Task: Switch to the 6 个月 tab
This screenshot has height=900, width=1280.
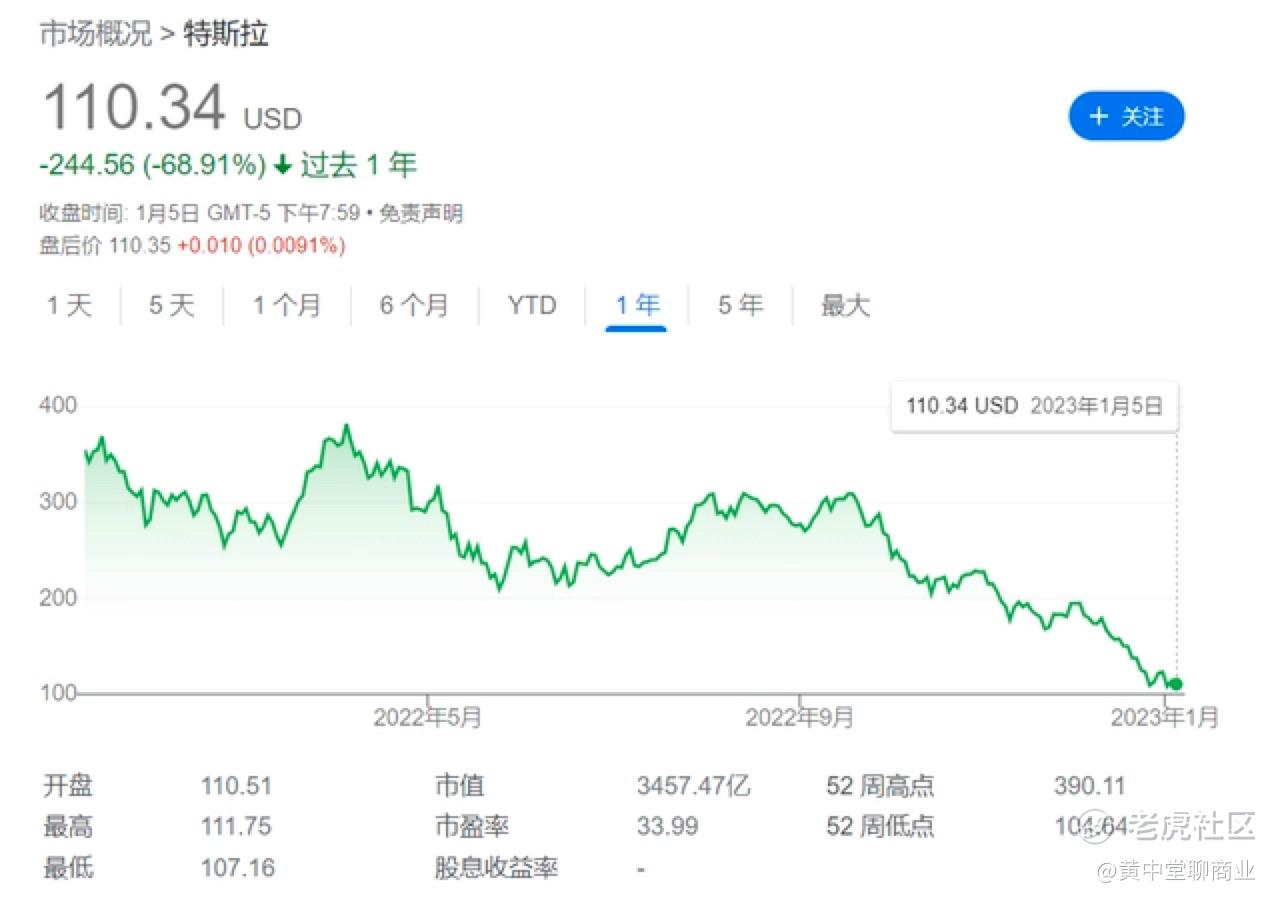Action: [414, 305]
